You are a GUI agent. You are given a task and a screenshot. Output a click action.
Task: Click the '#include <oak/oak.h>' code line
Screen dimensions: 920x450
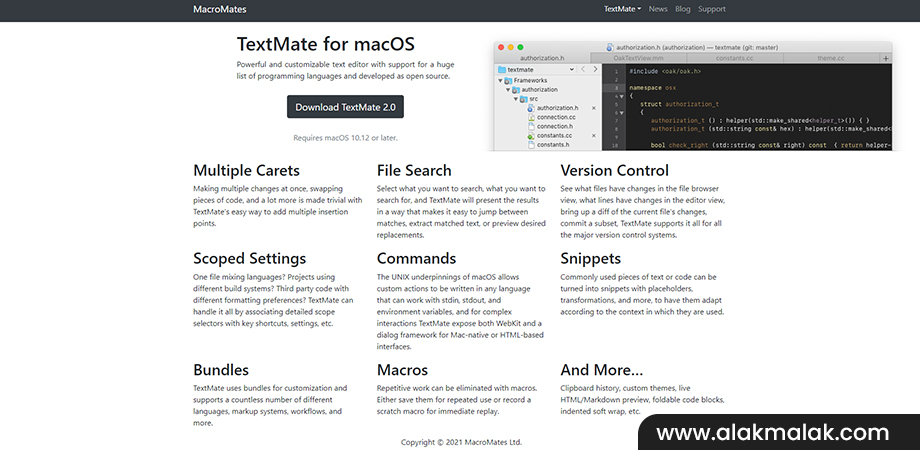click(x=665, y=71)
